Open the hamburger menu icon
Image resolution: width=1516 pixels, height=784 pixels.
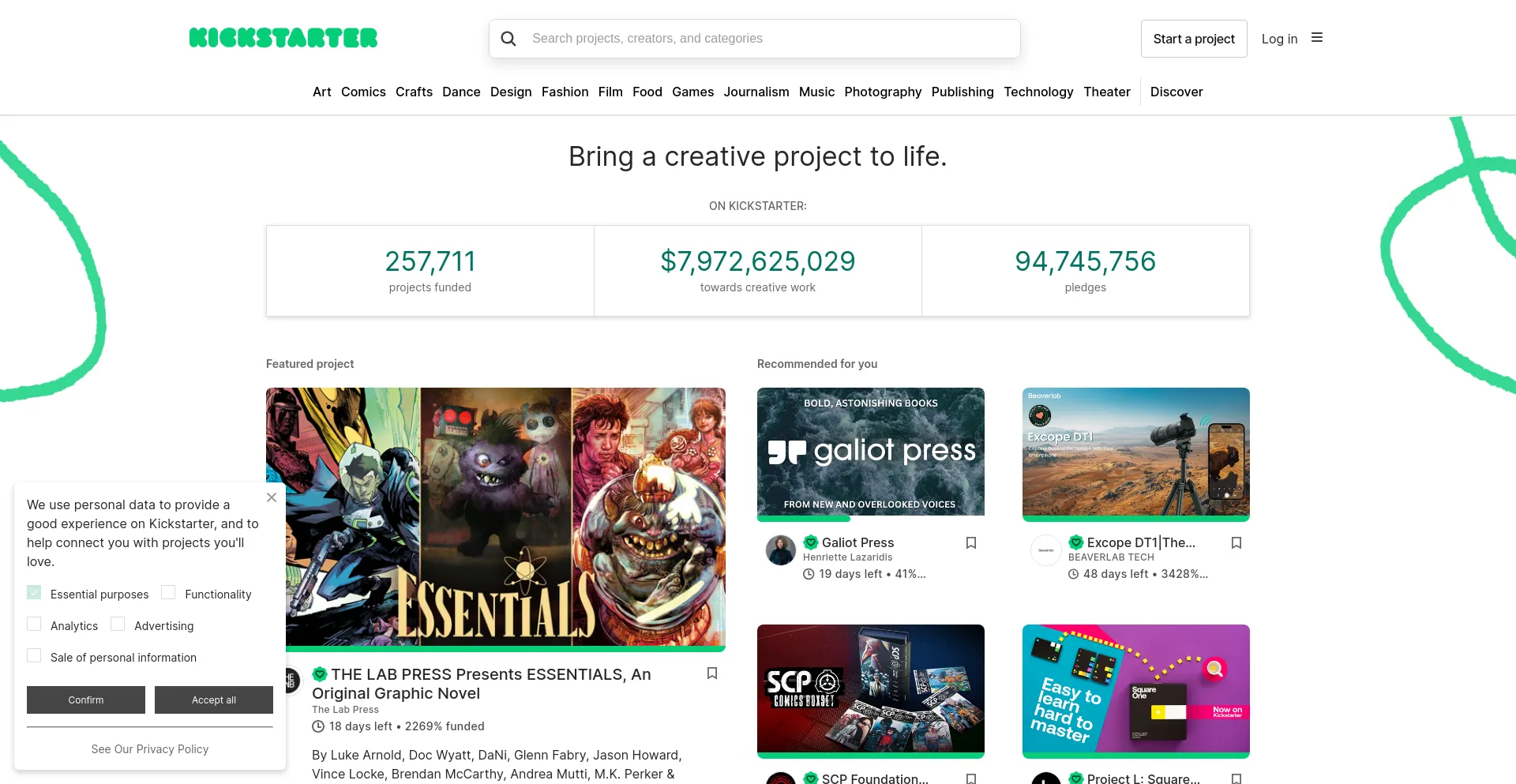coord(1317,38)
